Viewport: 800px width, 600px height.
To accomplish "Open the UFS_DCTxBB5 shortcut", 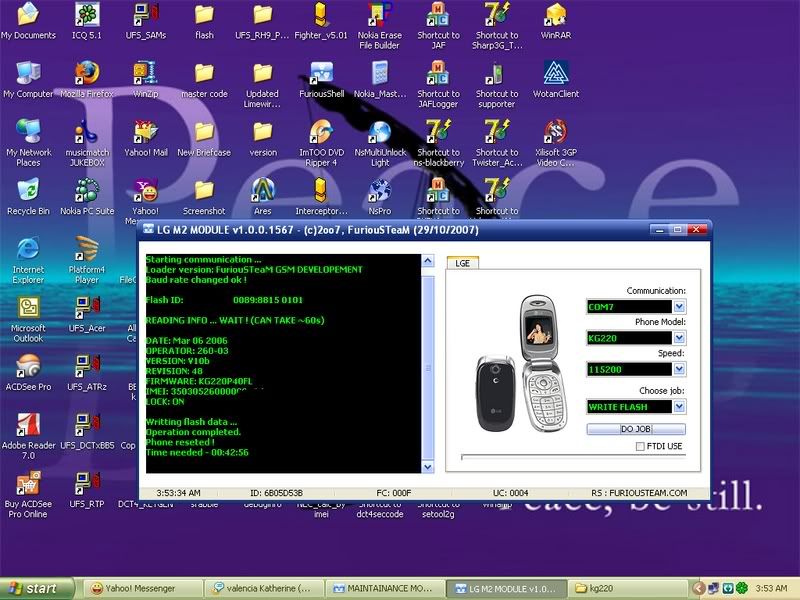I will pos(87,431).
